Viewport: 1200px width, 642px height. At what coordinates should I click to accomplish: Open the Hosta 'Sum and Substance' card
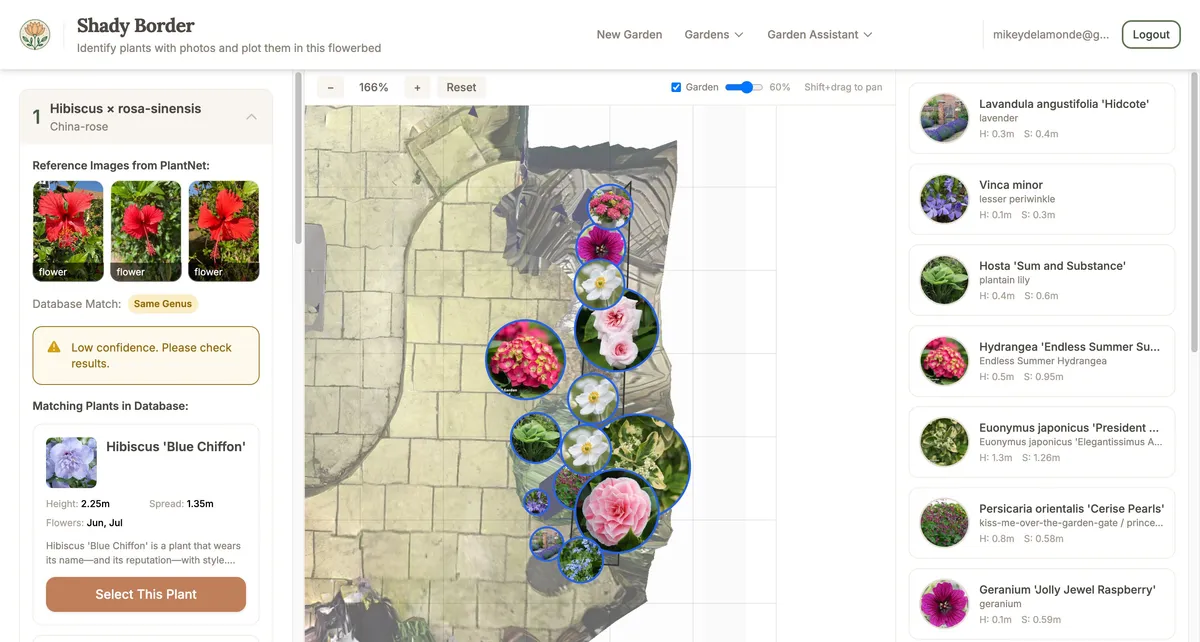(1041, 279)
